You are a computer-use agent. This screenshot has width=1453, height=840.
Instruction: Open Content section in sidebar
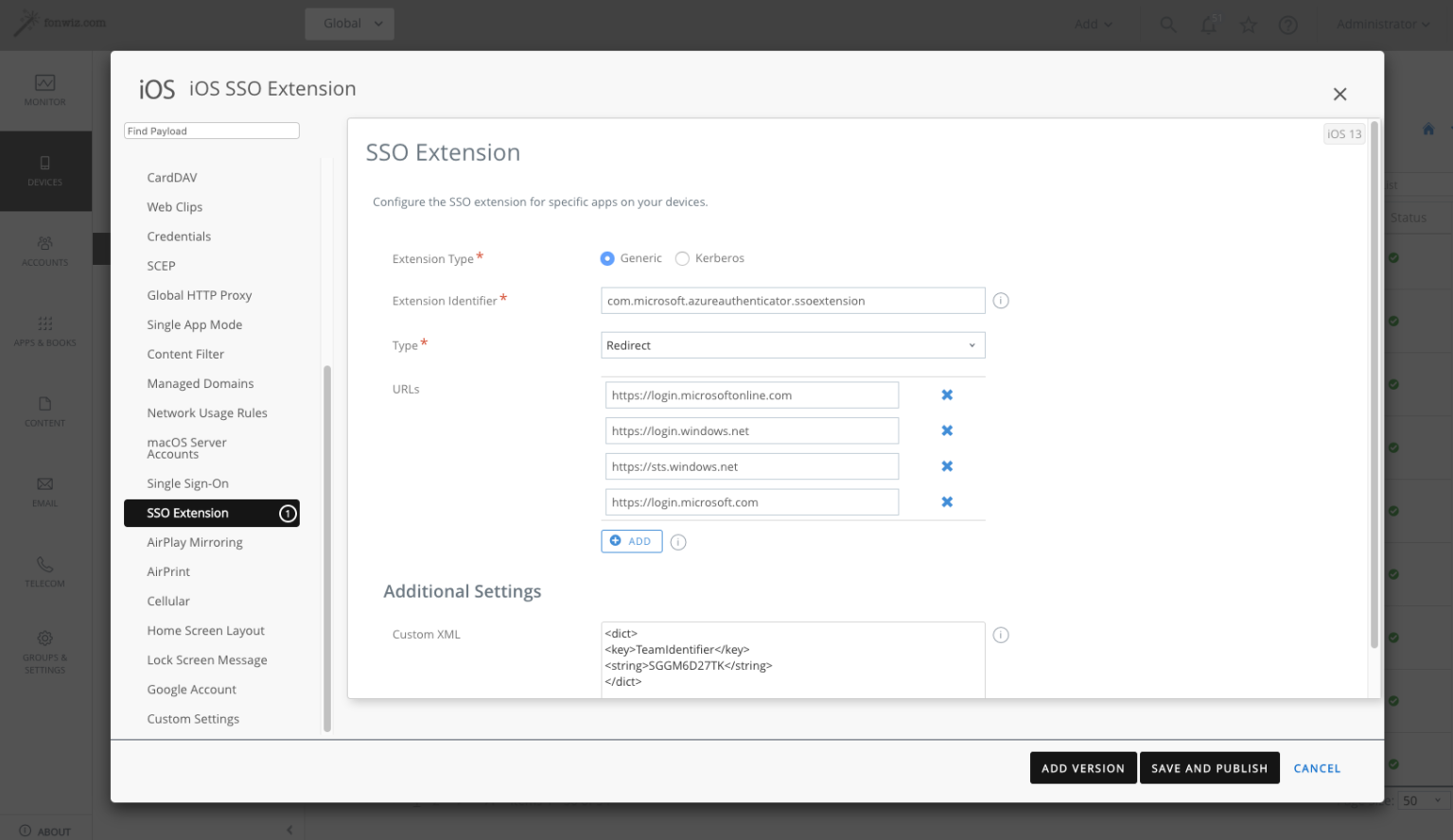tap(45, 412)
